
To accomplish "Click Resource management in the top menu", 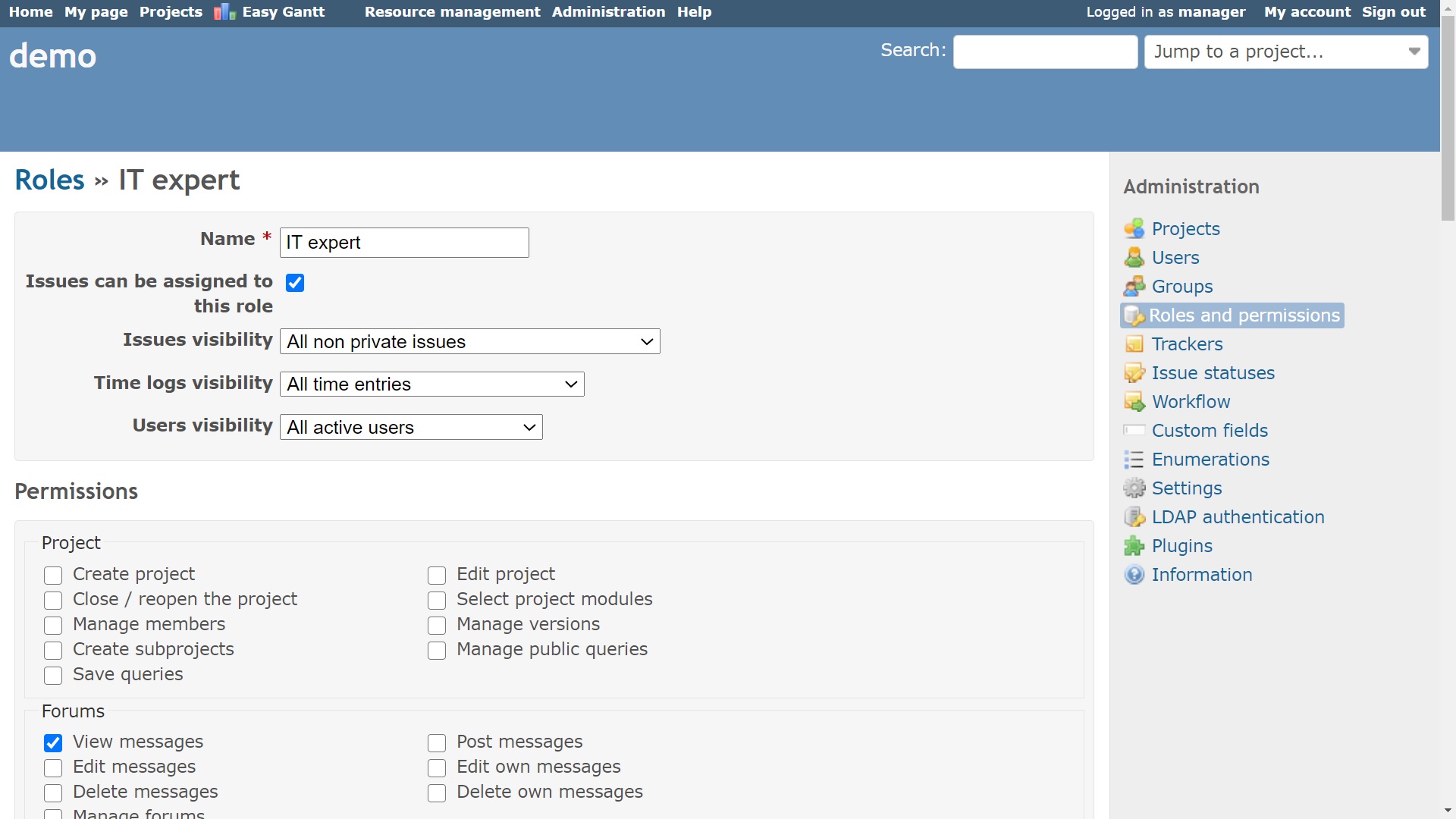I will pos(452,11).
